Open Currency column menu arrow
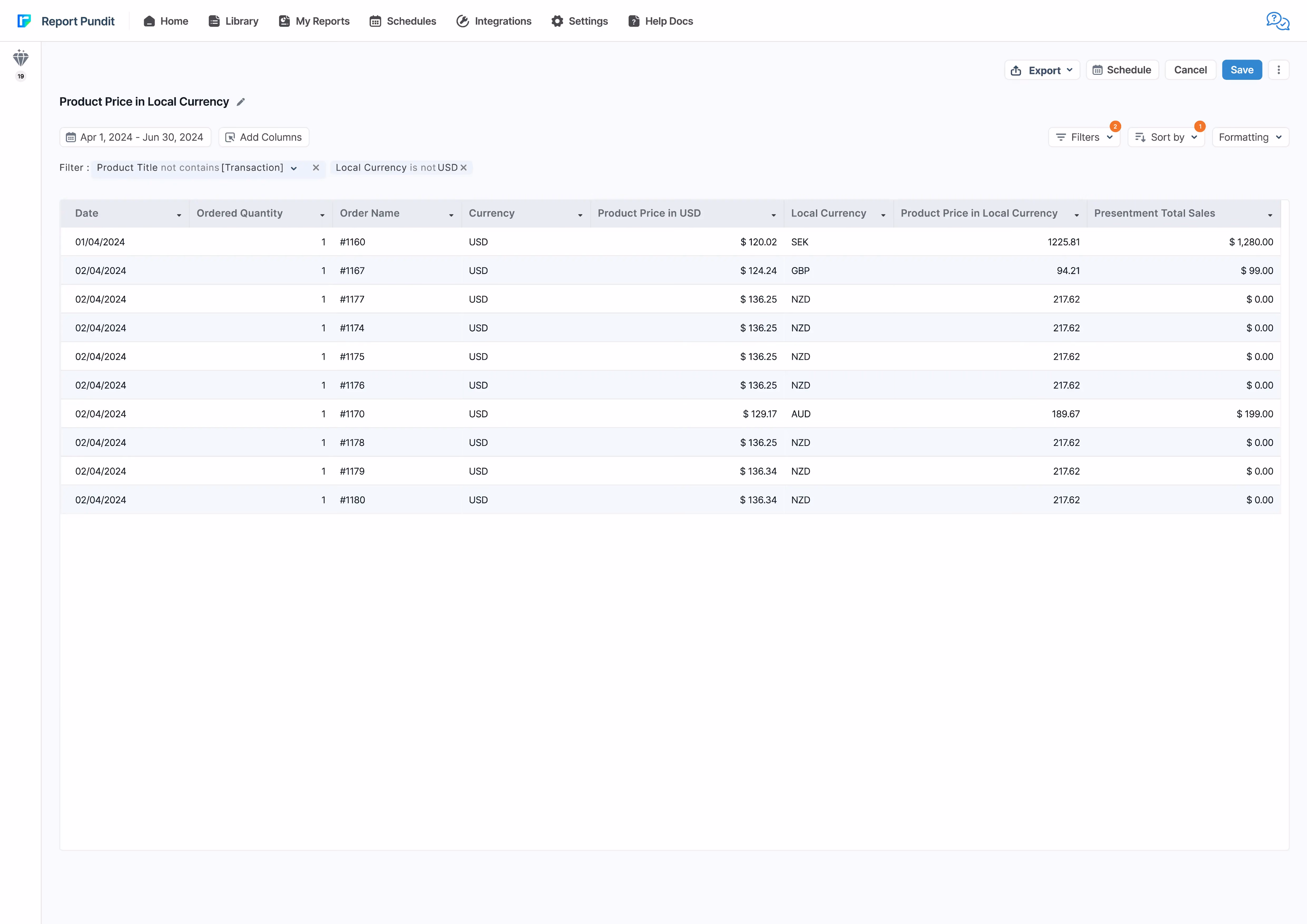 coord(580,215)
